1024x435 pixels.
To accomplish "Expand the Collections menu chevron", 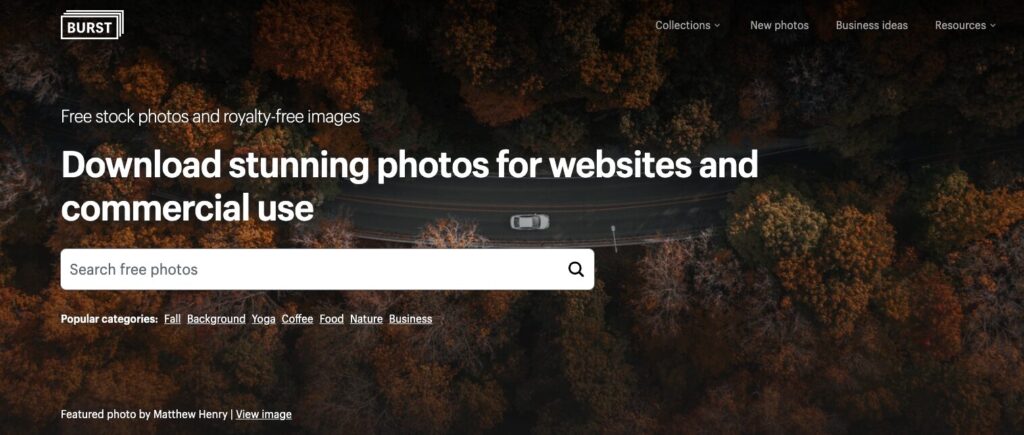I will pyautogui.click(x=716, y=25).
